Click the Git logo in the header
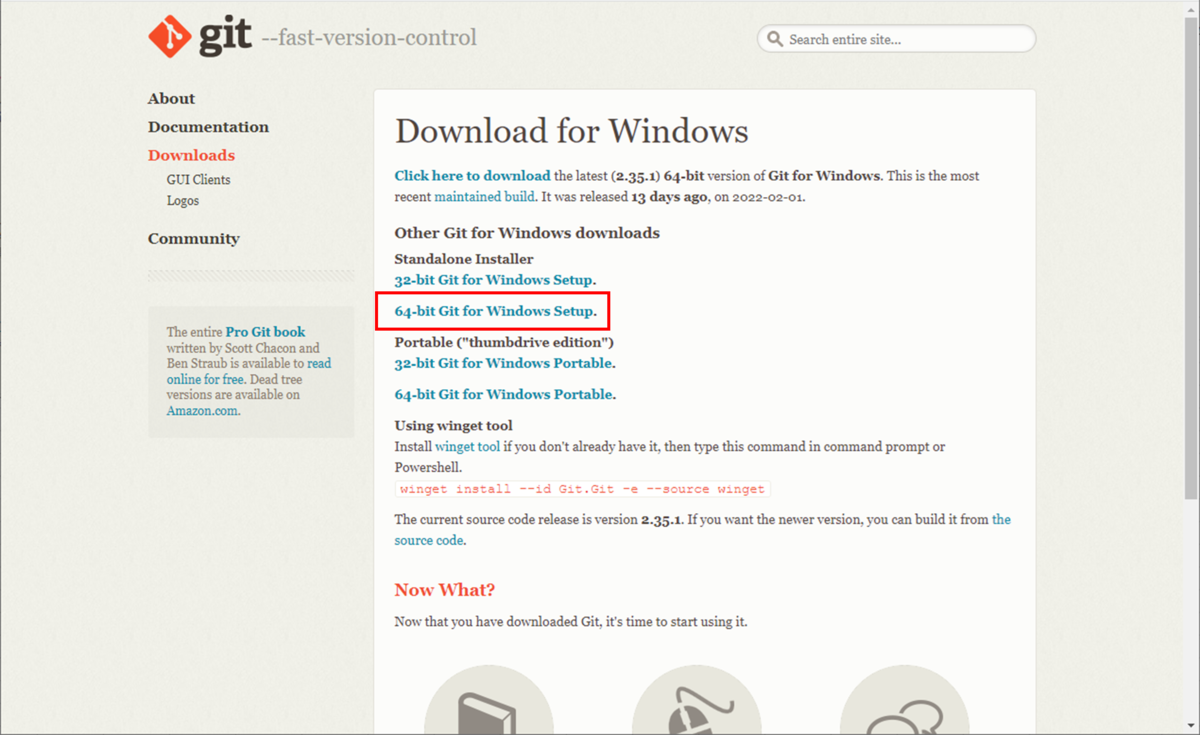1200x735 pixels. point(200,37)
